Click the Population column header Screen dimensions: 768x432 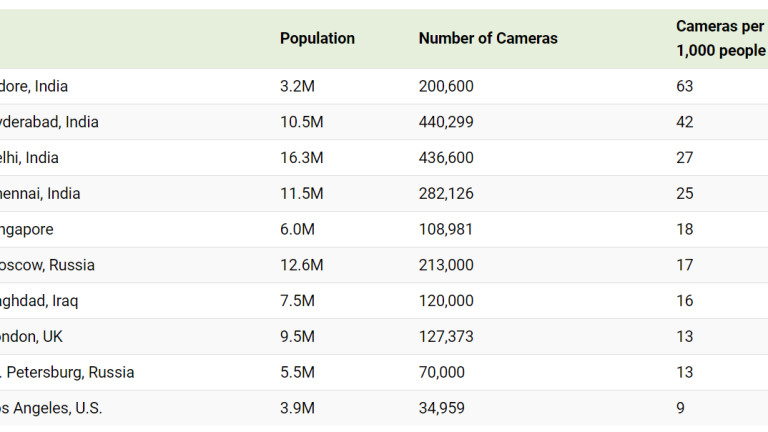tap(317, 39)
